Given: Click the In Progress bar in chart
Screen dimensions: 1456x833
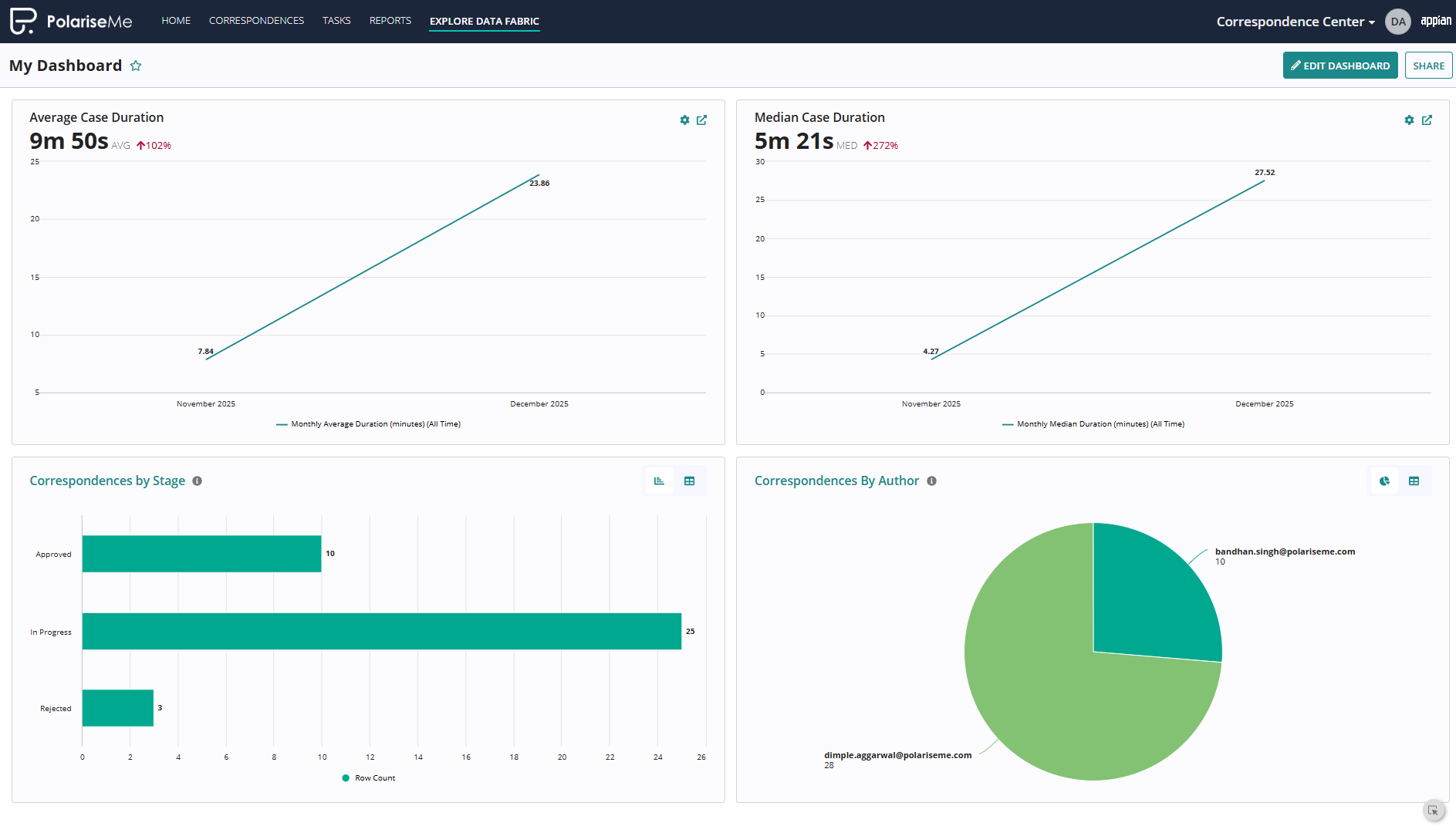Looking at the screenshot, I should (381, 632).
